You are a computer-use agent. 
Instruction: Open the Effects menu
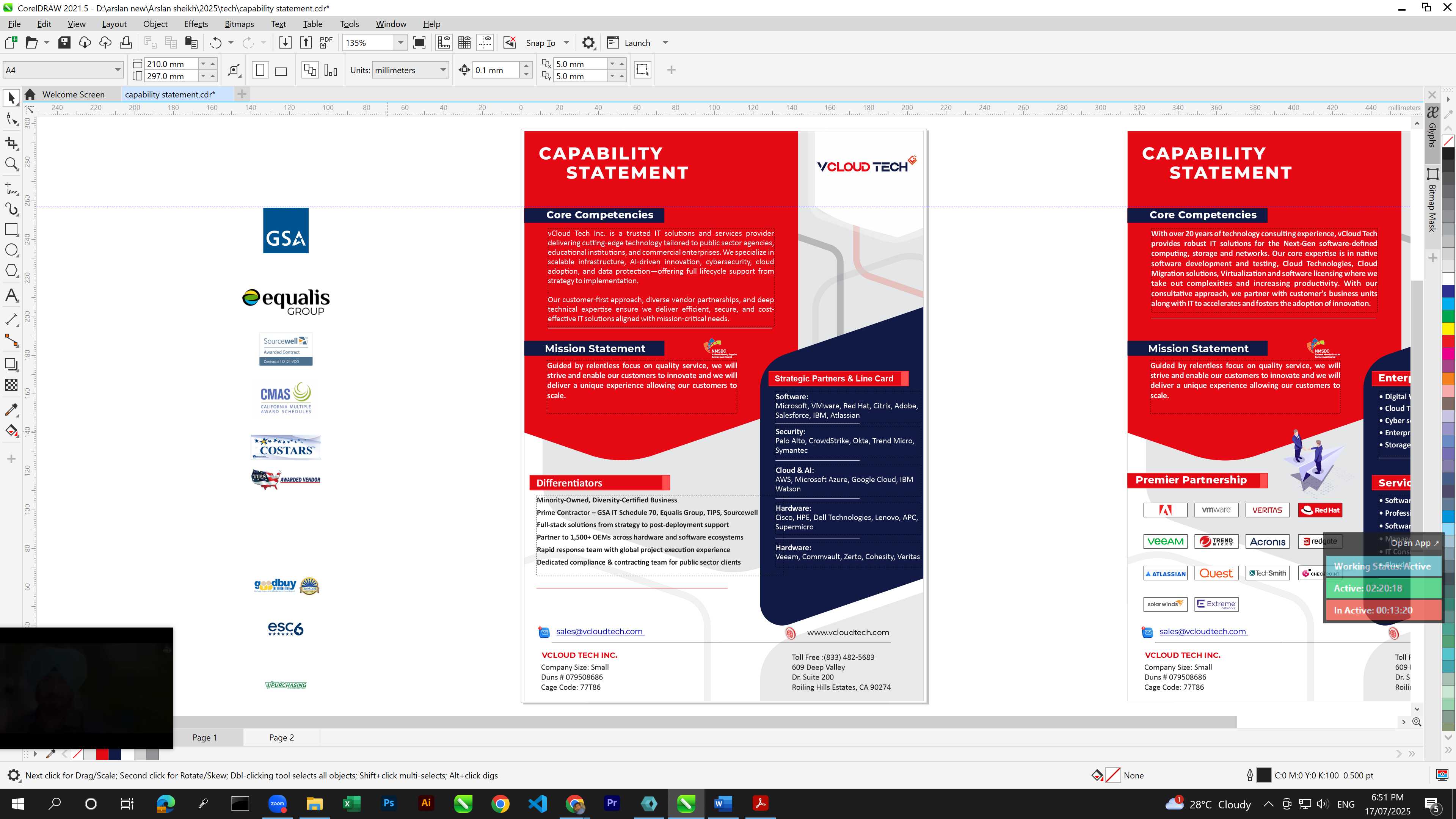(x=196, y=24)
